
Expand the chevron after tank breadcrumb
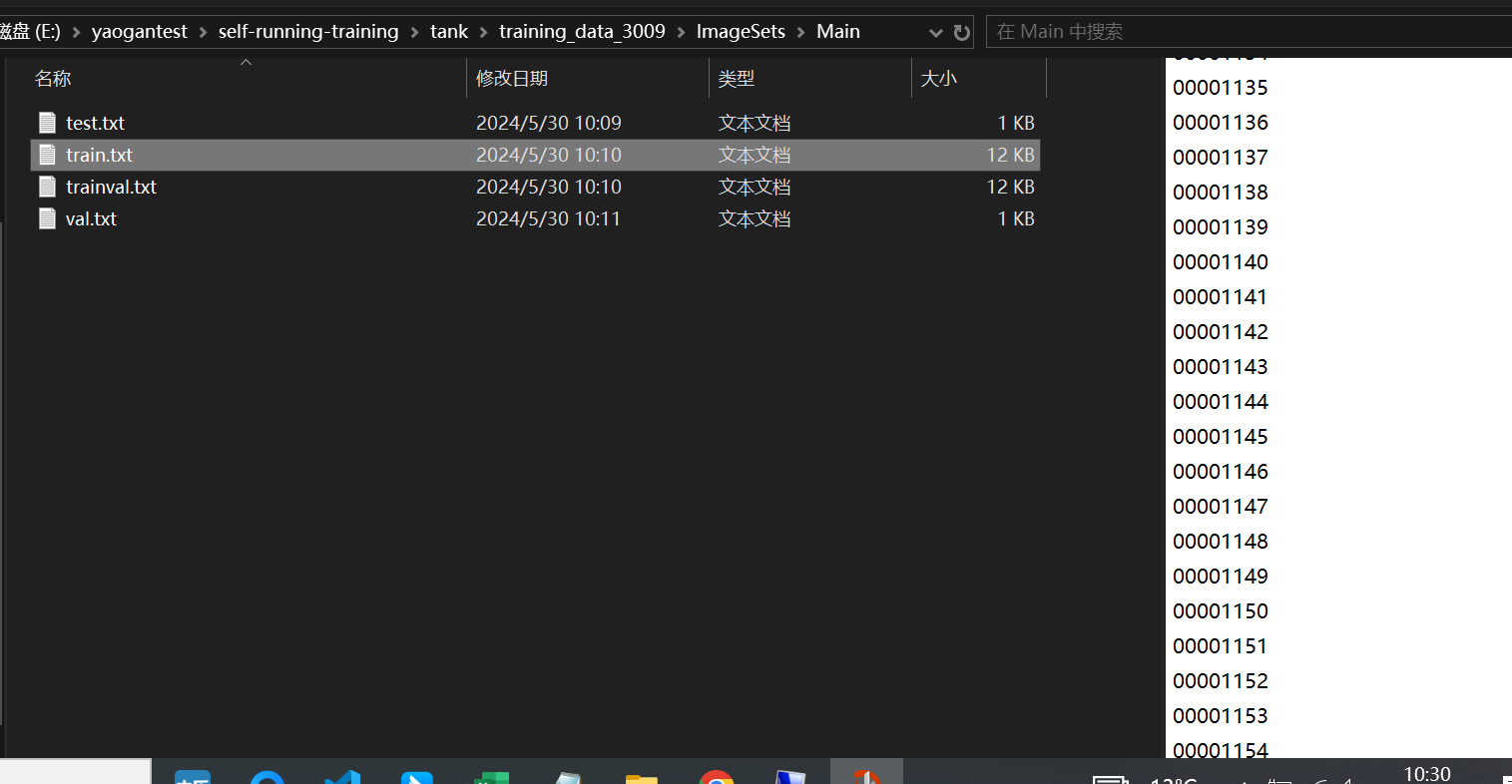coord(483,32)
